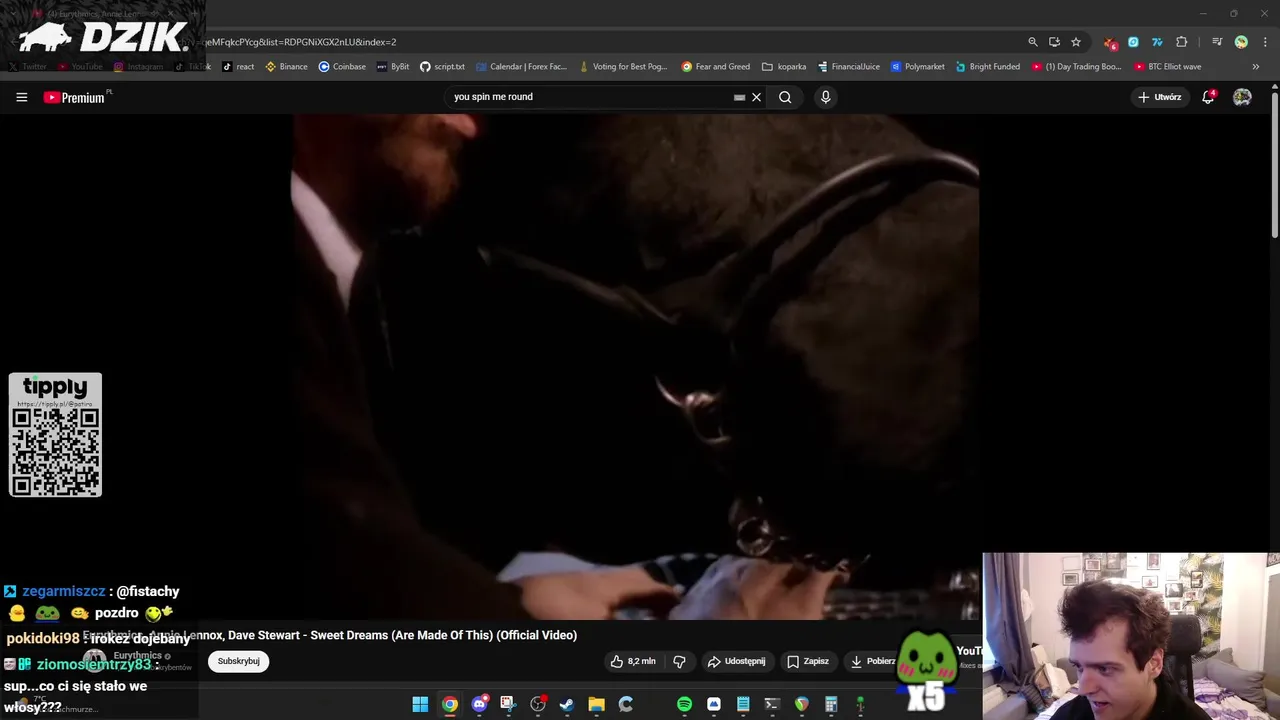Focus the YouTube search field
Viewport: 1280px width, 720px height.
[x=590, y=97]
